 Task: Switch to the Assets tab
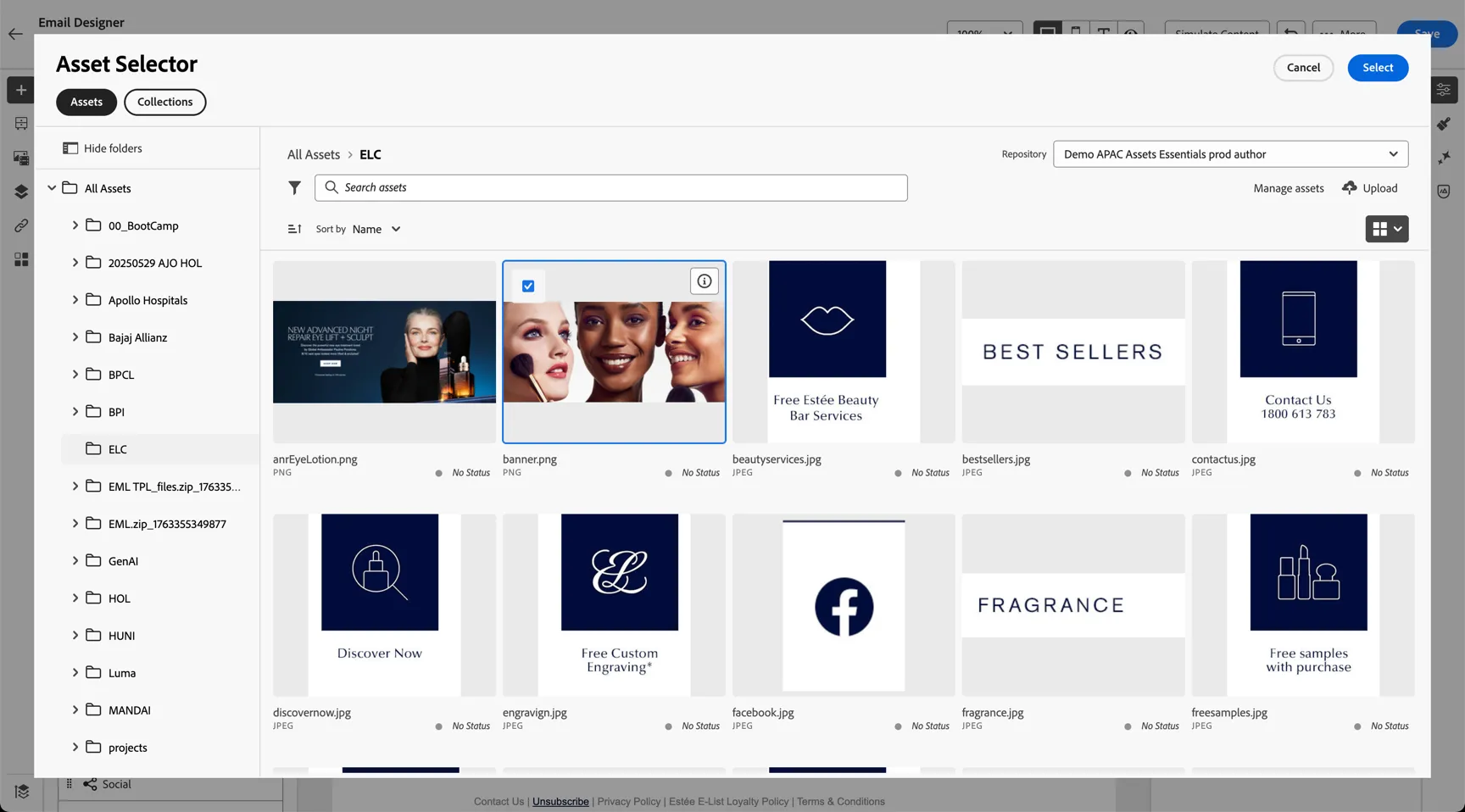[86, 102]
